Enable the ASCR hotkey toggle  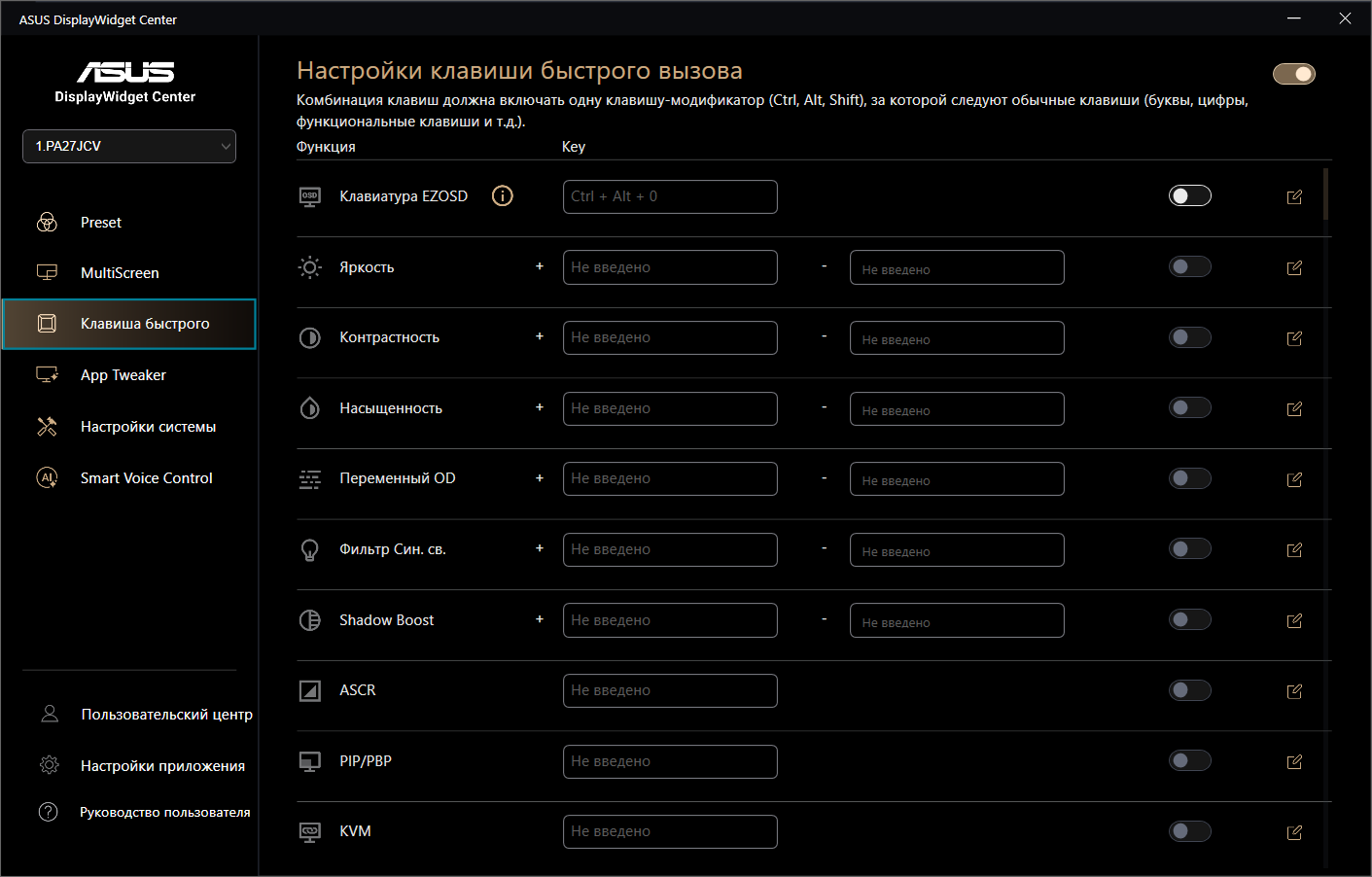(1189, 690)
